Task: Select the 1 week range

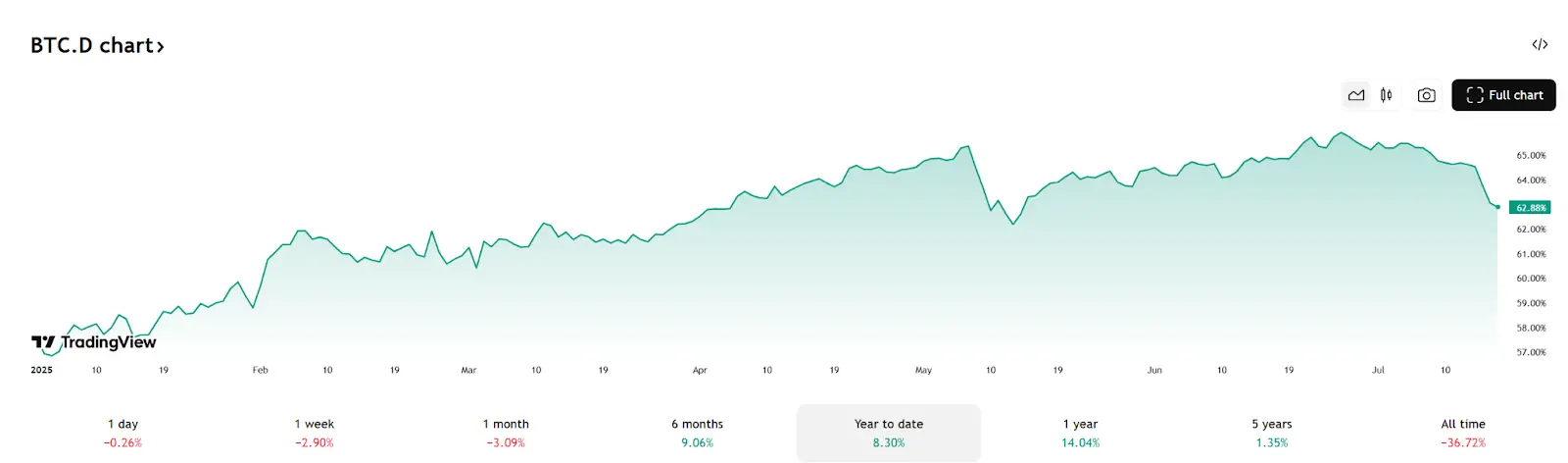Action: pos(315,433)
